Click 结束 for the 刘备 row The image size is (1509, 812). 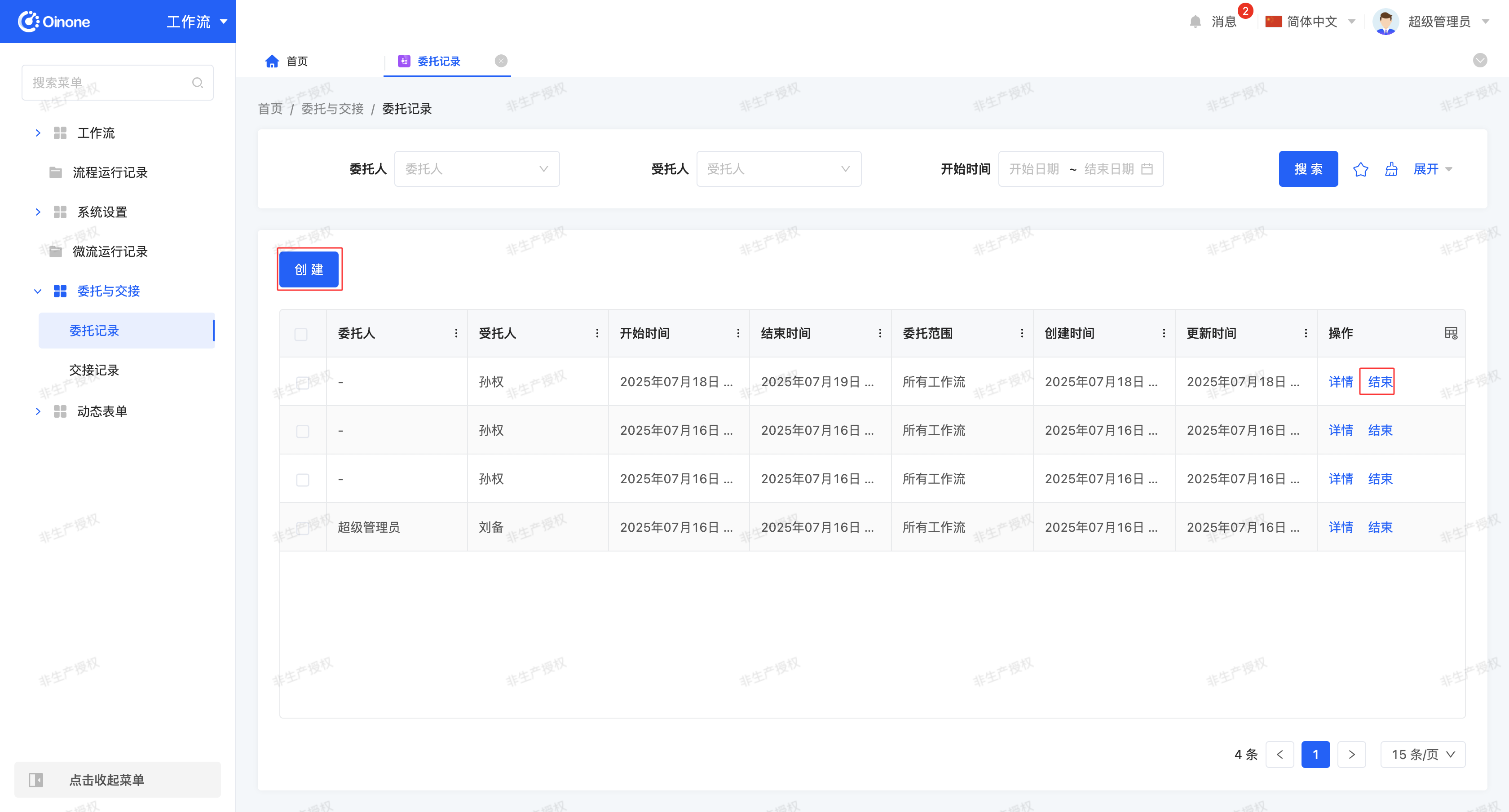[1380, 527]
